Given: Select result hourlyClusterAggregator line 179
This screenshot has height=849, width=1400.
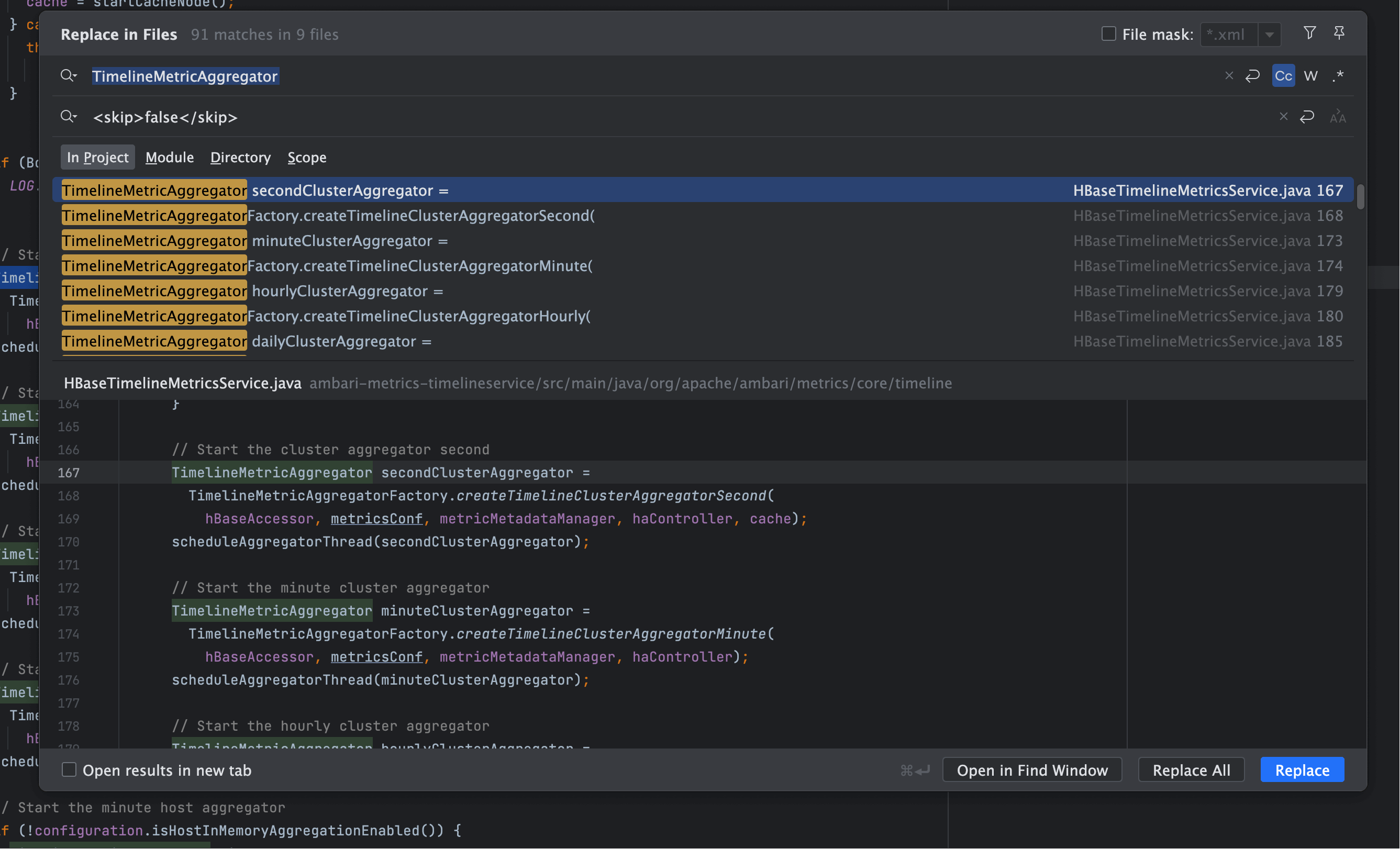Looking at the screenshot, I should [x=703, y=291].
